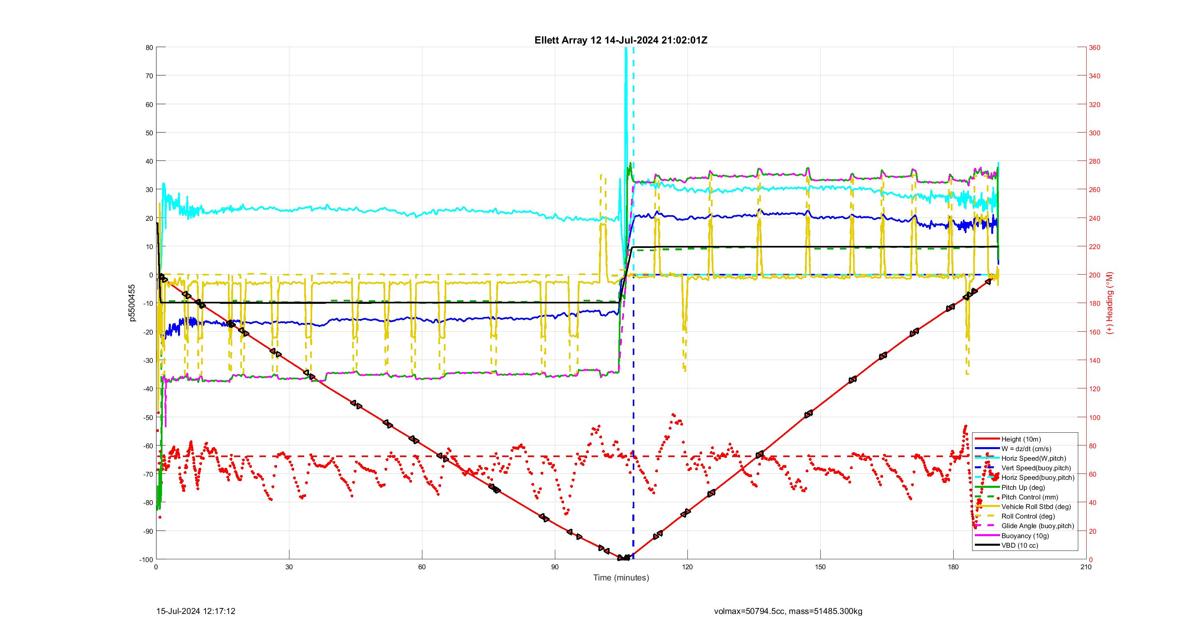Click the magenta Buoyancy line sample in legend

[987, 536]
